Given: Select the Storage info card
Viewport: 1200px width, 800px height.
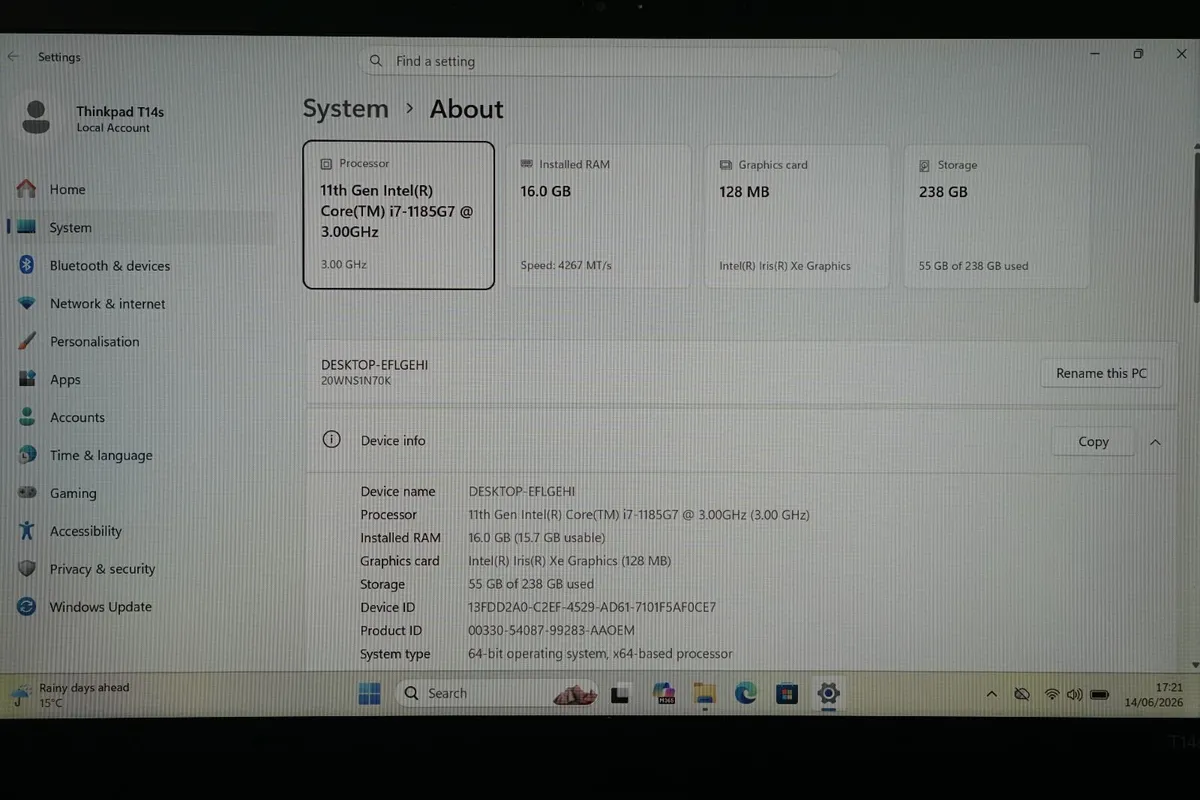Looking at the screenshot, I should click(997, 217).
